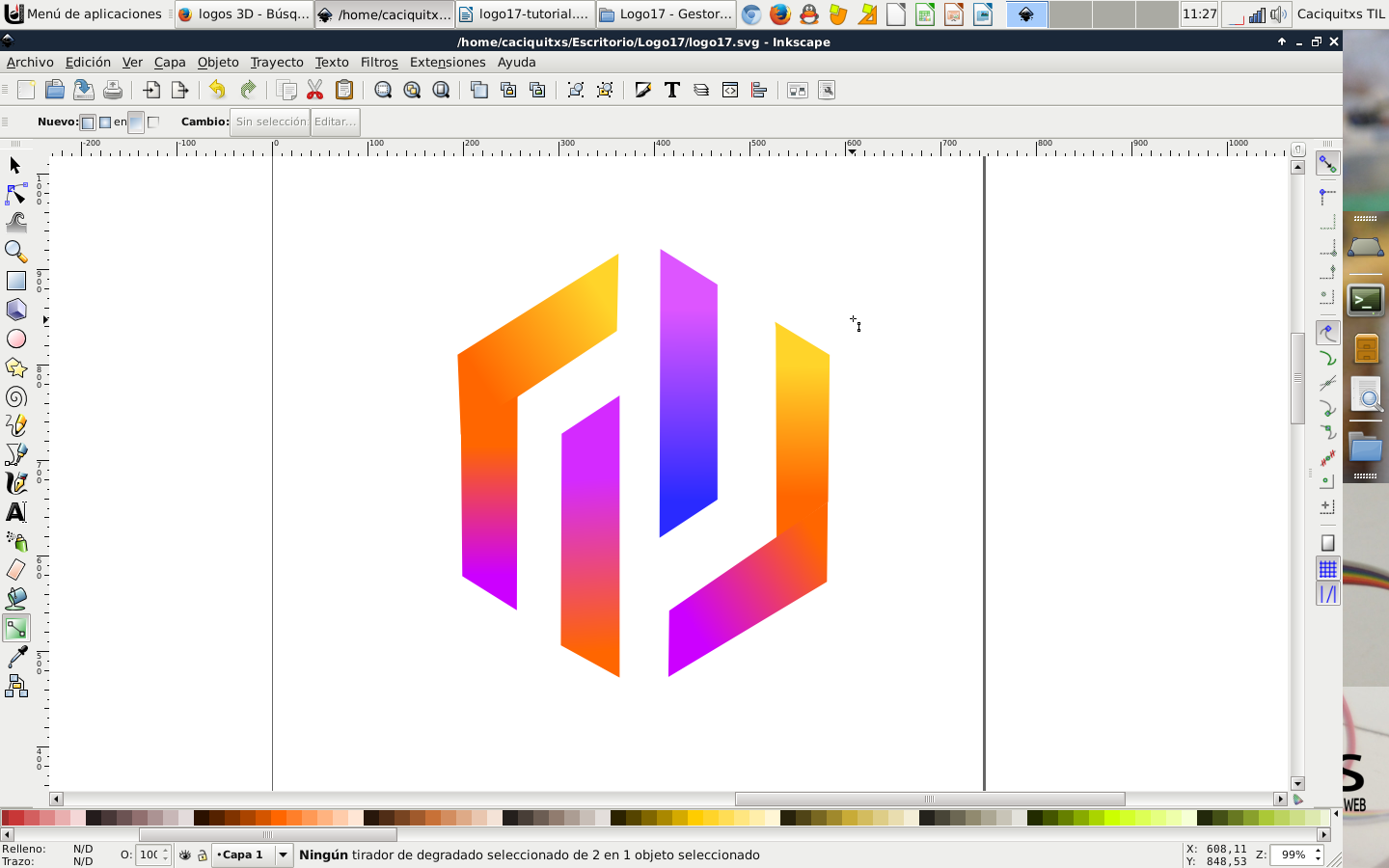
Task: Select the Rectangle tool
Action: click(15, 281)
